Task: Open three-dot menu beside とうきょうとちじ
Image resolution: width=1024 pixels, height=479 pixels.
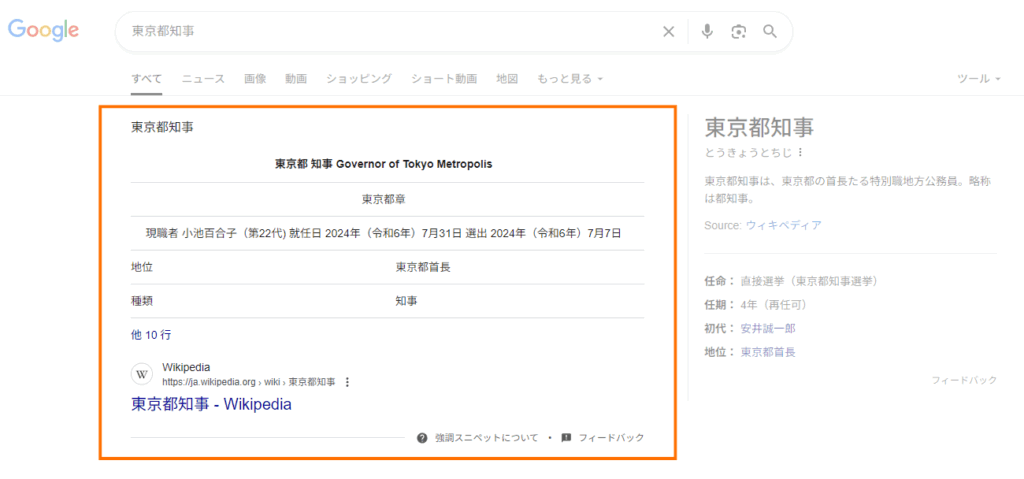Action: click(x=800, y=152)
